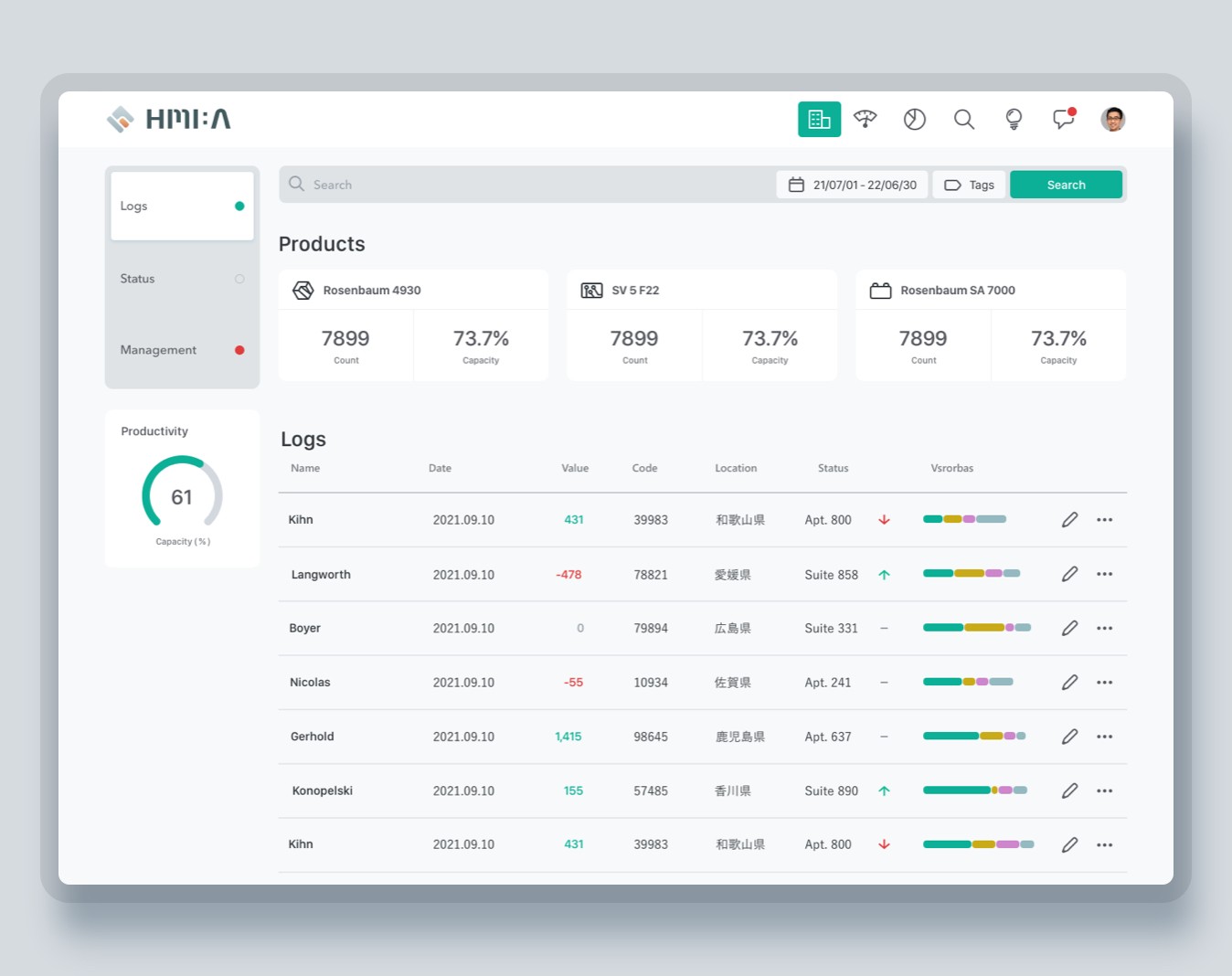Viewport: 1232px width, 976px height.
Task: Edit the Konopelski row with pencil icon
Action: [x=1069, y=790]
